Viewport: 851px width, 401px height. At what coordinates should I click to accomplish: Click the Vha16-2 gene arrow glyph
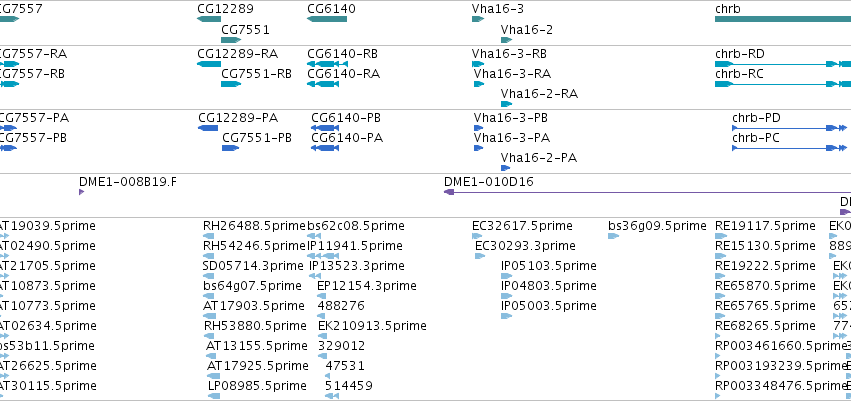pyautogui.click(x=506, y=40)
